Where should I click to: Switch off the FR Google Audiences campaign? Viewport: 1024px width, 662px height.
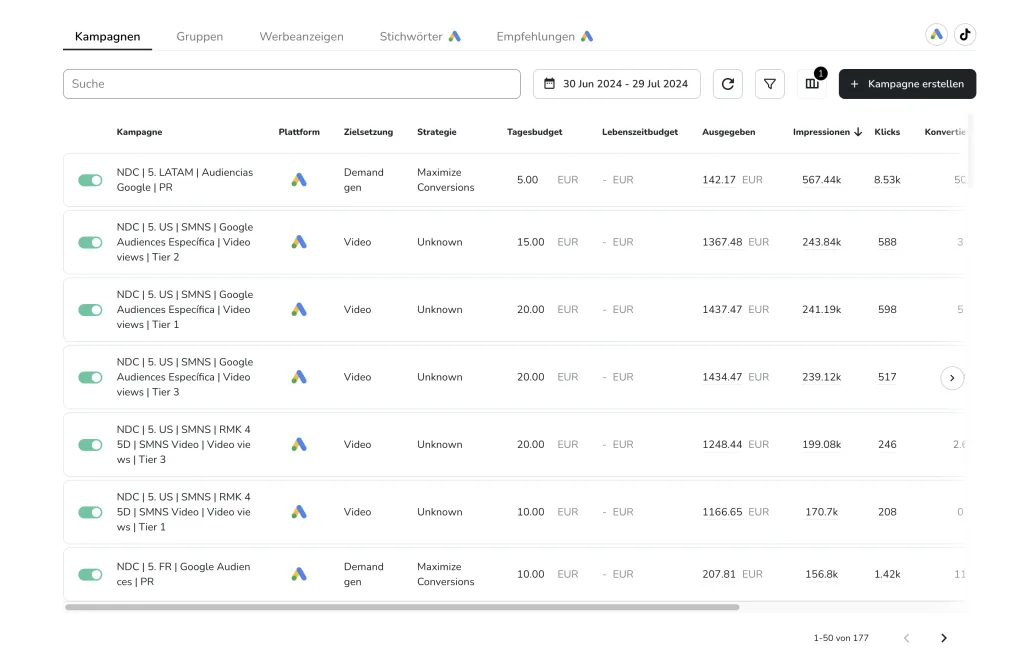click(90, 574)
